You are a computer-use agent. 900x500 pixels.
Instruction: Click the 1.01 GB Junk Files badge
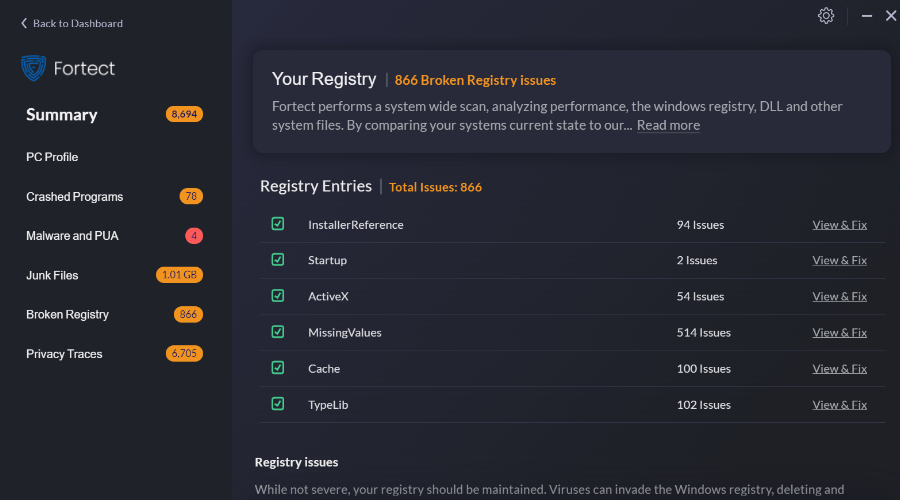[179, 275]
